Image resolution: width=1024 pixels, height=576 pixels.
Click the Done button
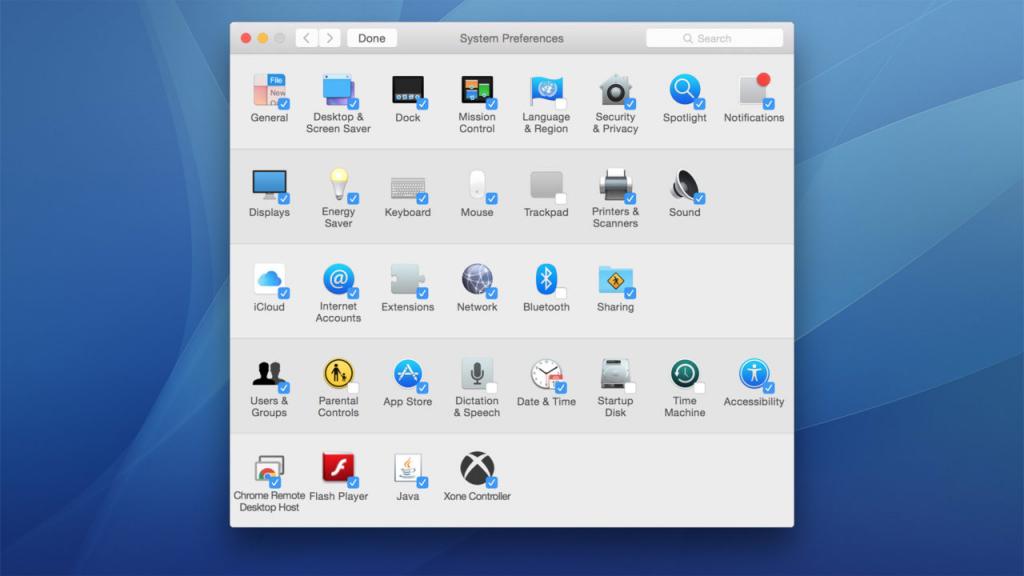[x=371, y=38]
